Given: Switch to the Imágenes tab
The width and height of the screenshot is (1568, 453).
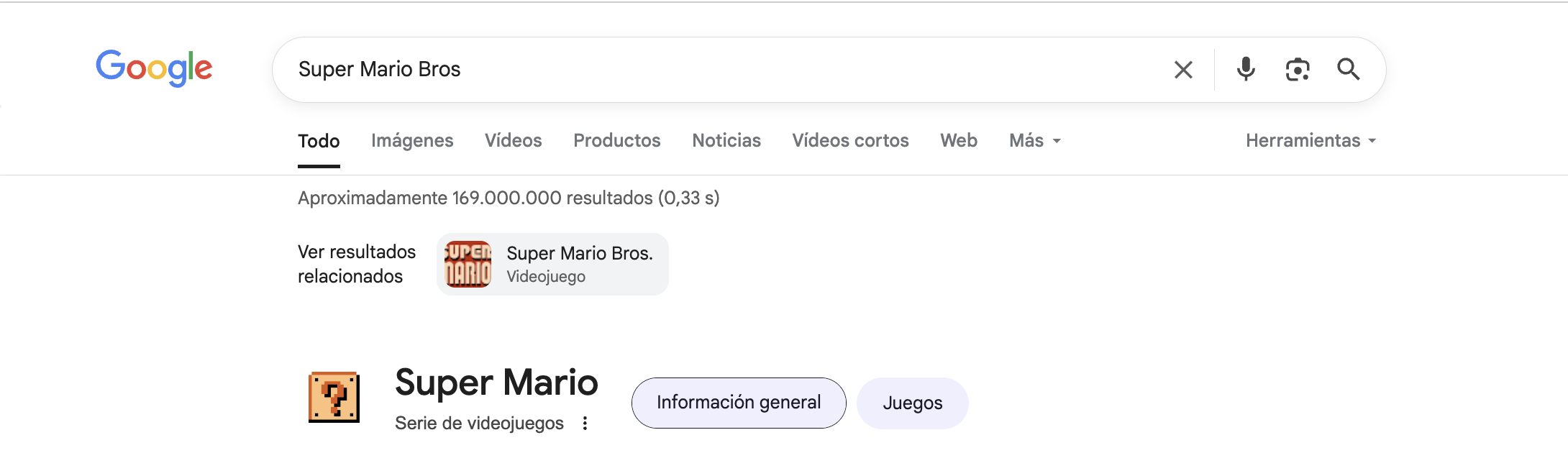Looking at the screenshot, I should pos(412,141).
